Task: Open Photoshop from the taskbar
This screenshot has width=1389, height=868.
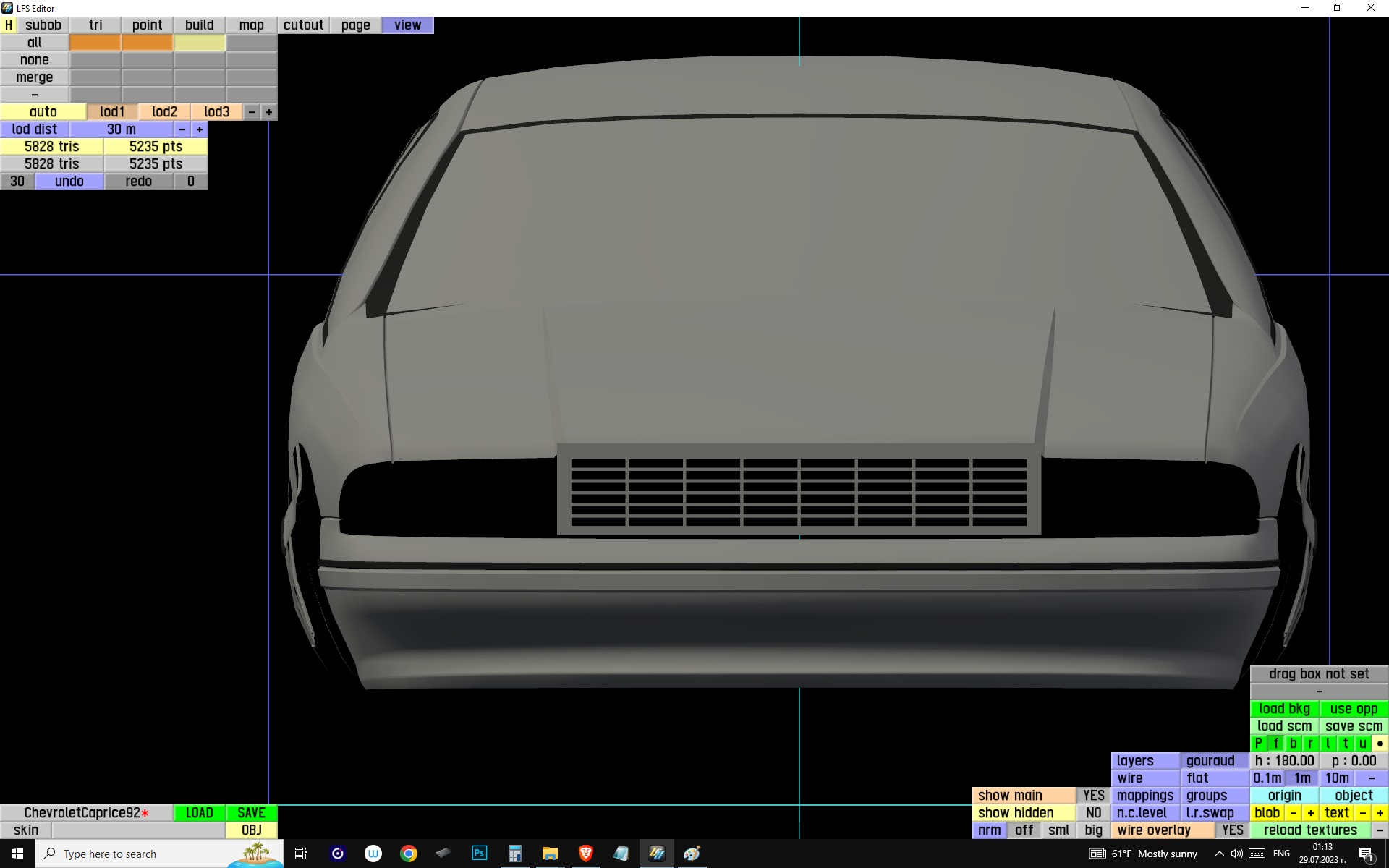Action: (x=479, y=854)
